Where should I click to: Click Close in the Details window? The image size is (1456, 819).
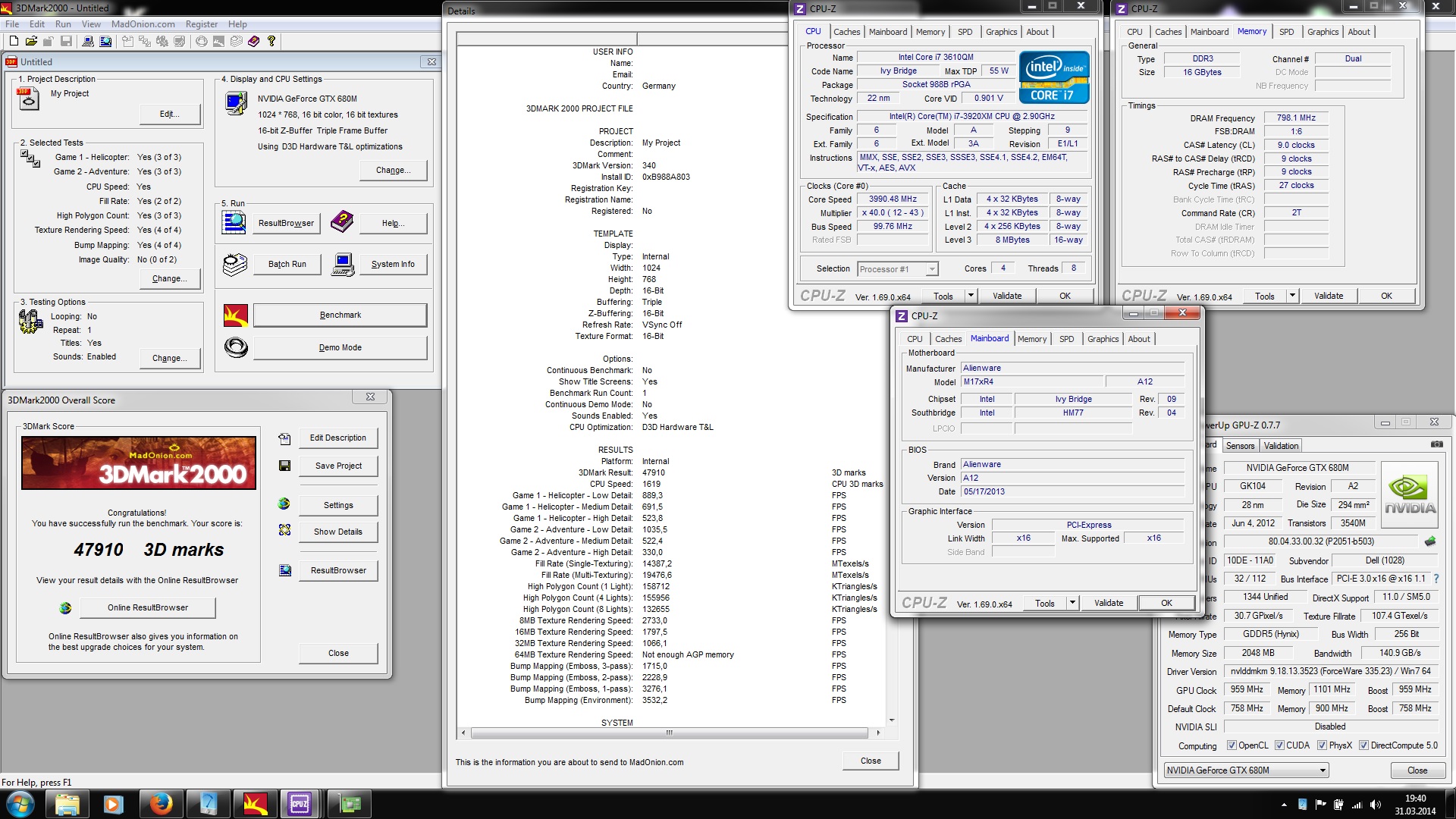point(871,761)
